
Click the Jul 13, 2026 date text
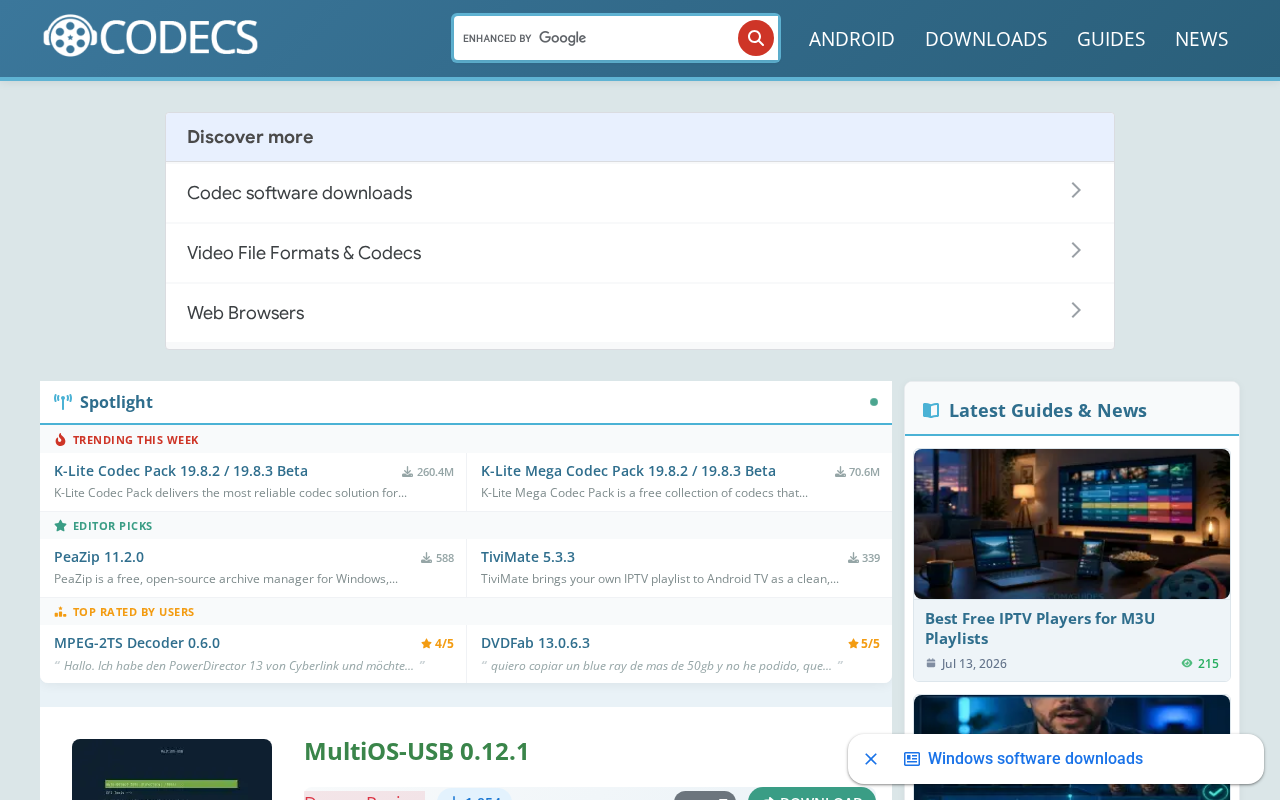[x=974, y=663]
